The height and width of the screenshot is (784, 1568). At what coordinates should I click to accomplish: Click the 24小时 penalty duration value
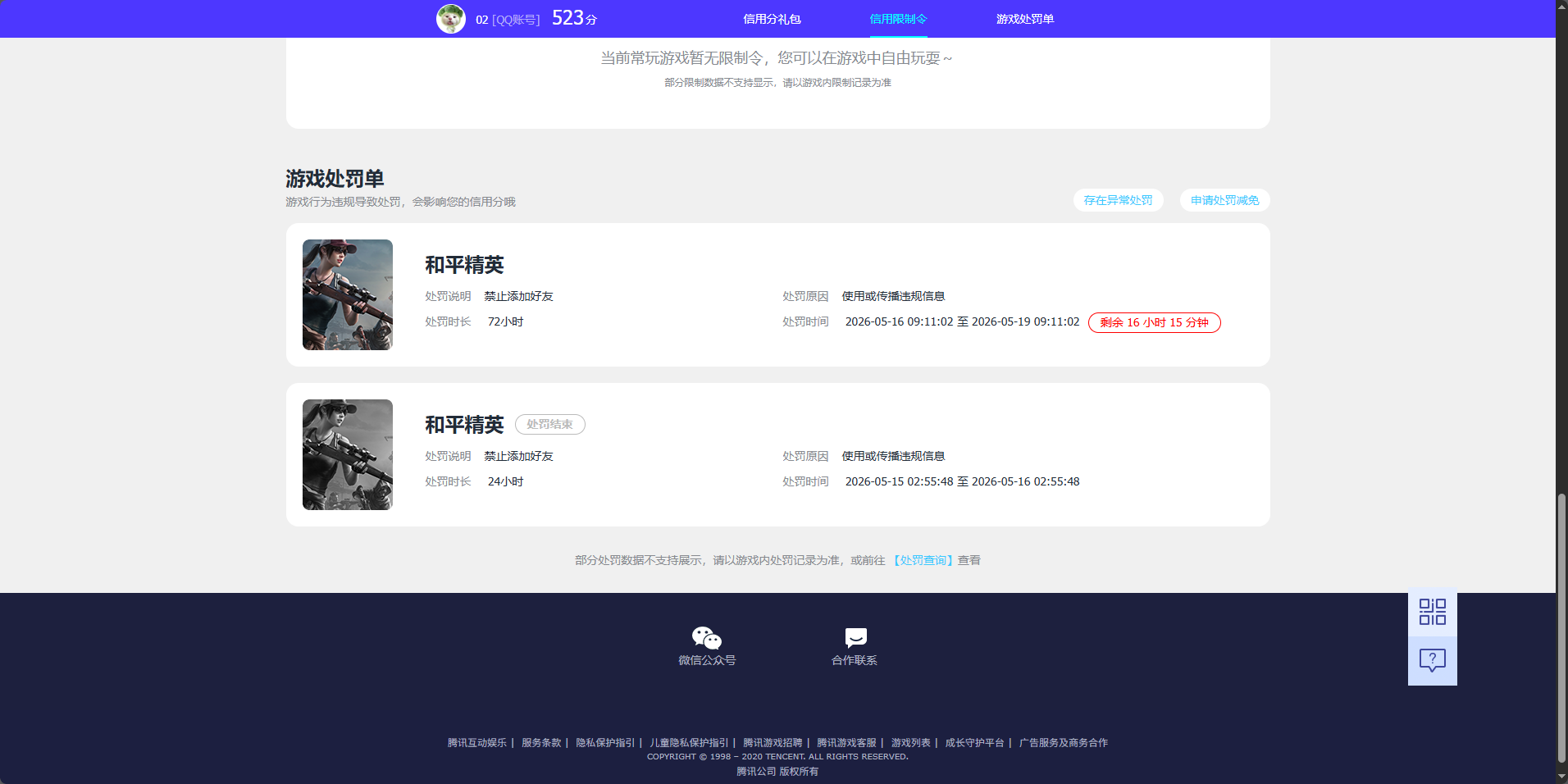click(505, 481)
